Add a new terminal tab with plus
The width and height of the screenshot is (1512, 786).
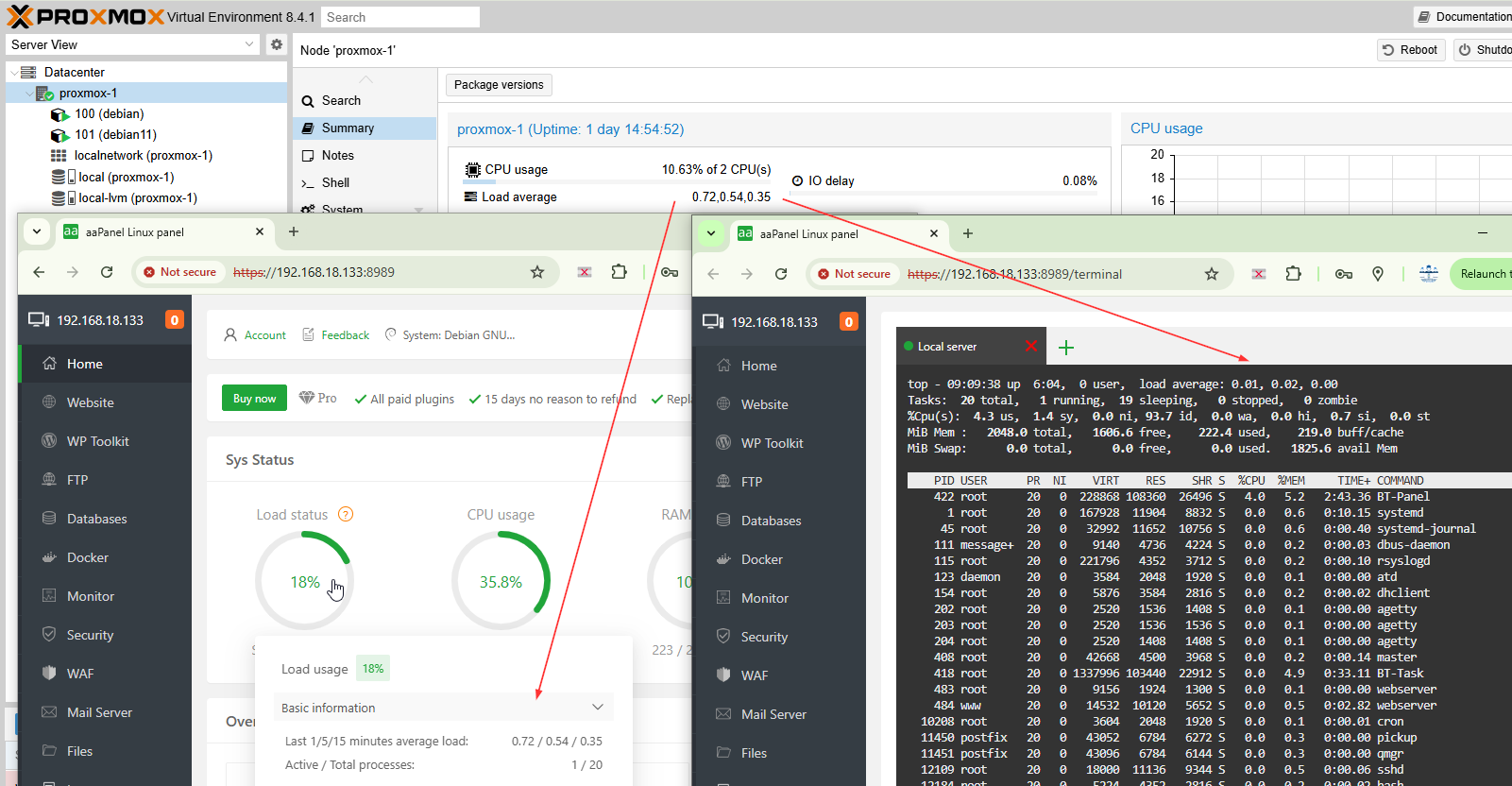(x=1066, y=348)
